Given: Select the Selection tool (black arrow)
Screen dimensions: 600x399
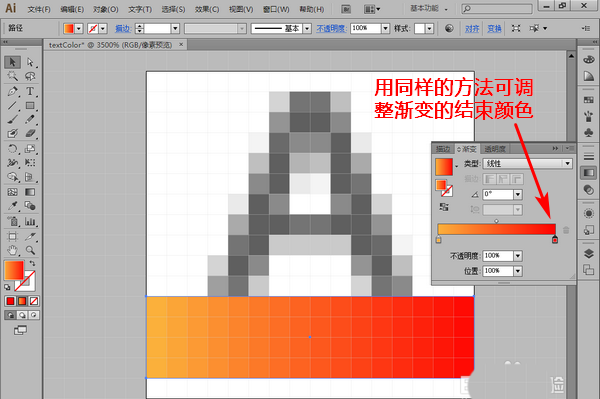Looking at the screenshot, I should tap(12, 62).
